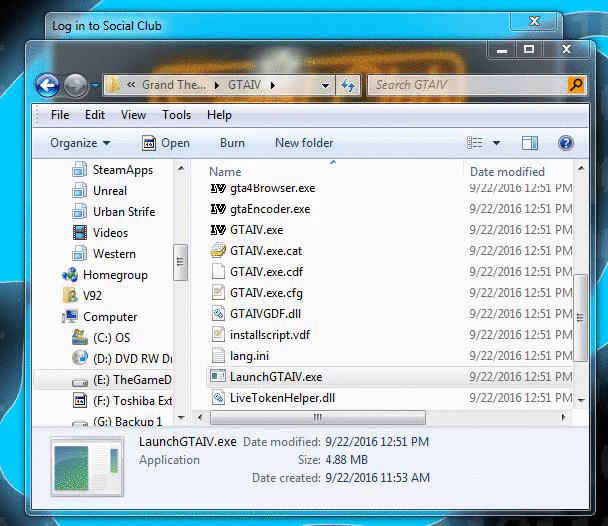Click the Refresh button in address bar
Viewport: 608px width, 526px height.
348,85
